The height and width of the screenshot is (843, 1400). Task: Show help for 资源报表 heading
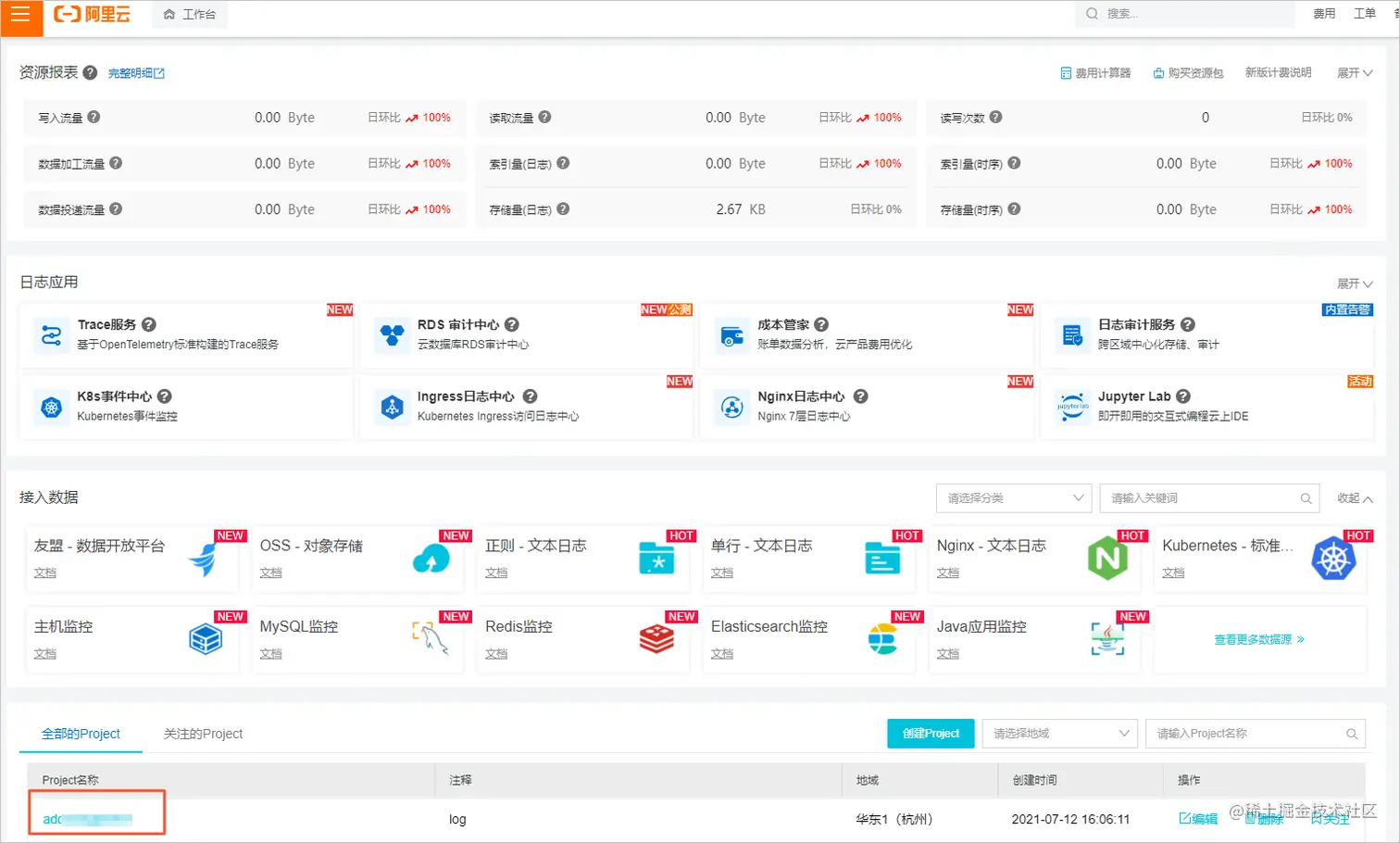pyautogui.click(x=90, y=72)
